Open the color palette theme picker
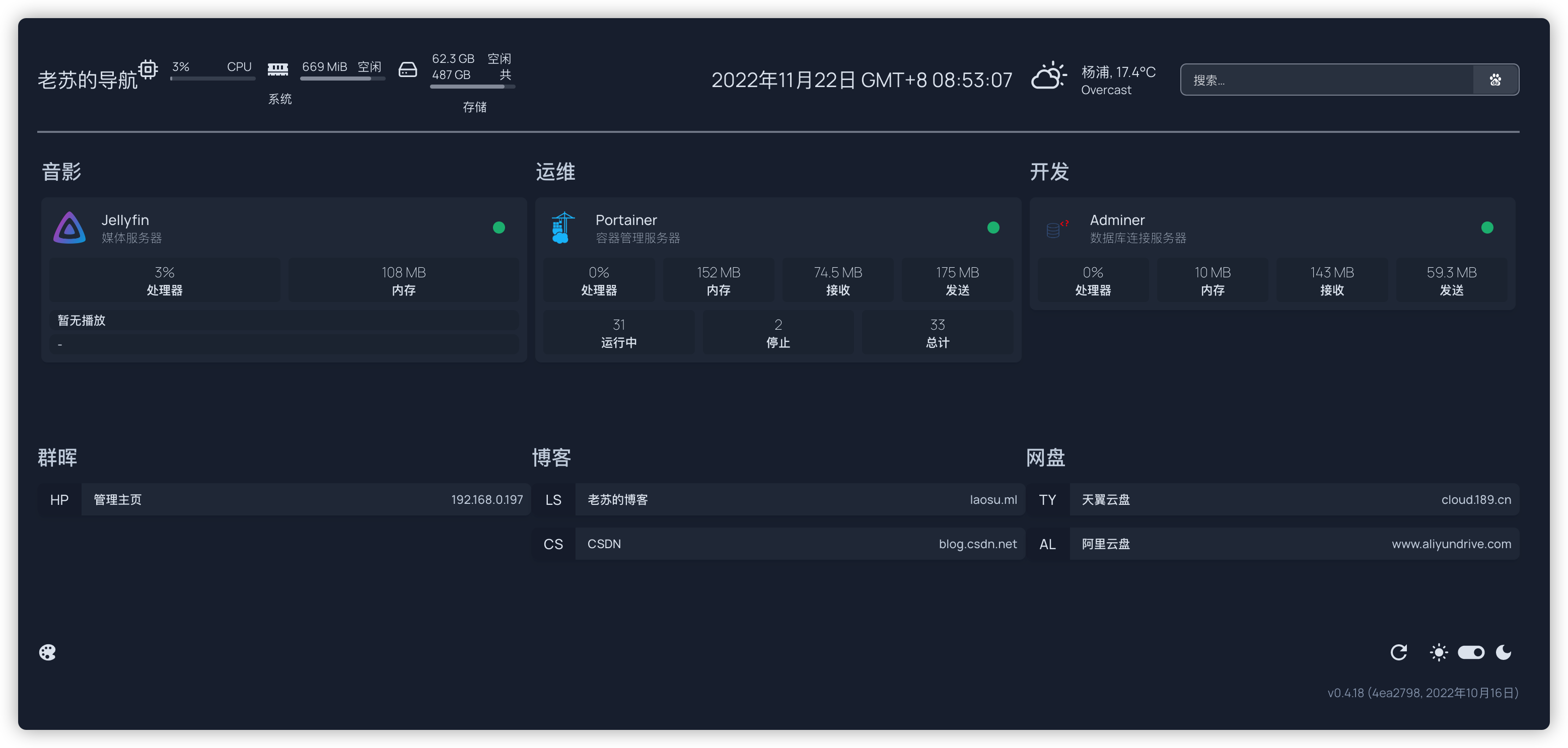Image resolution: width=1568 pixels, height=748 pixels. [47, 652]
